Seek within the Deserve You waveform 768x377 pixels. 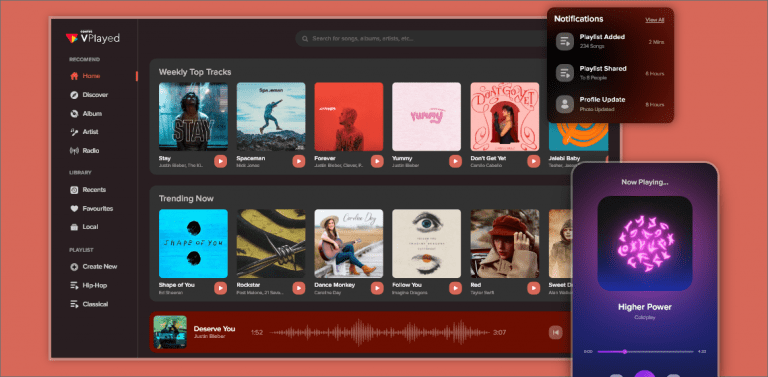tap(379, 332)
